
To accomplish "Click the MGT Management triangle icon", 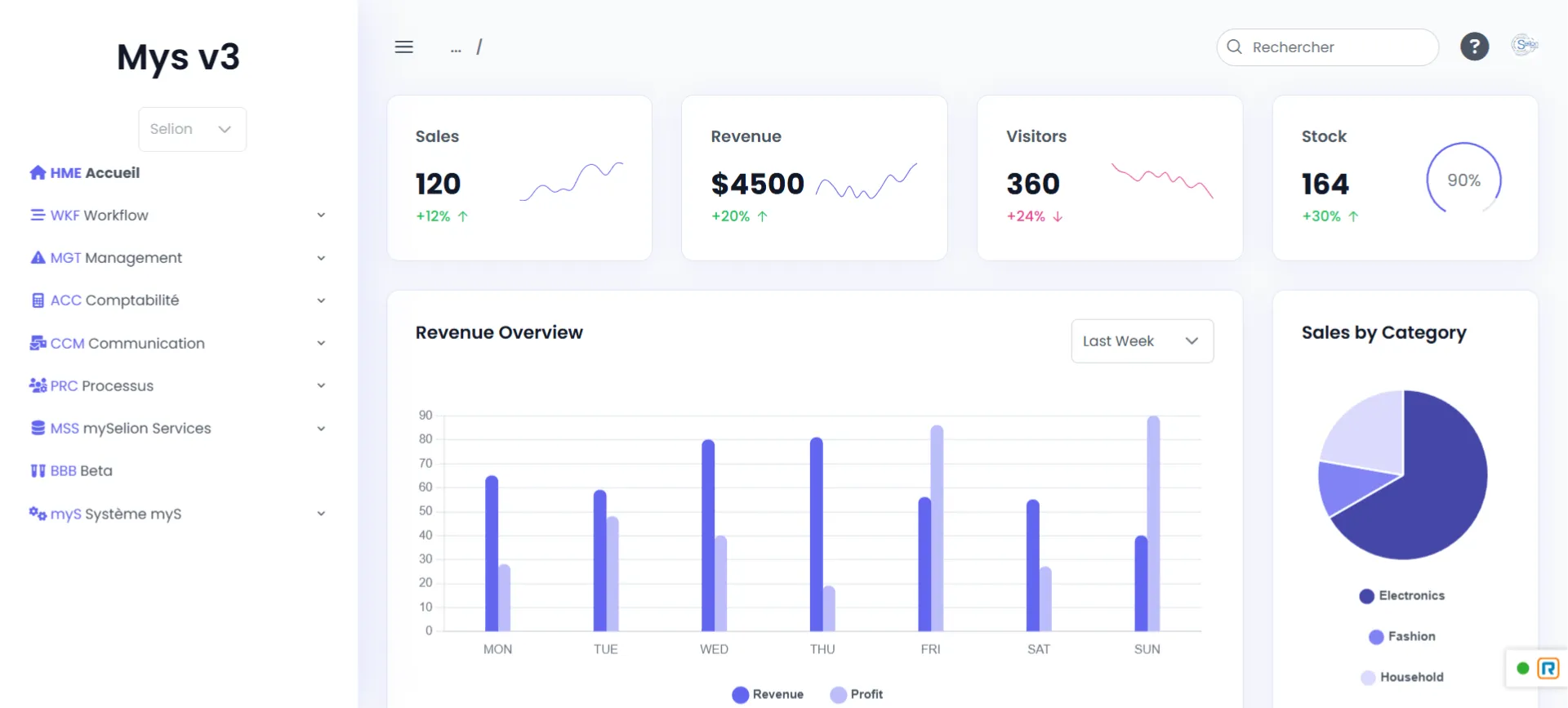I will click(x=38, y=257).
